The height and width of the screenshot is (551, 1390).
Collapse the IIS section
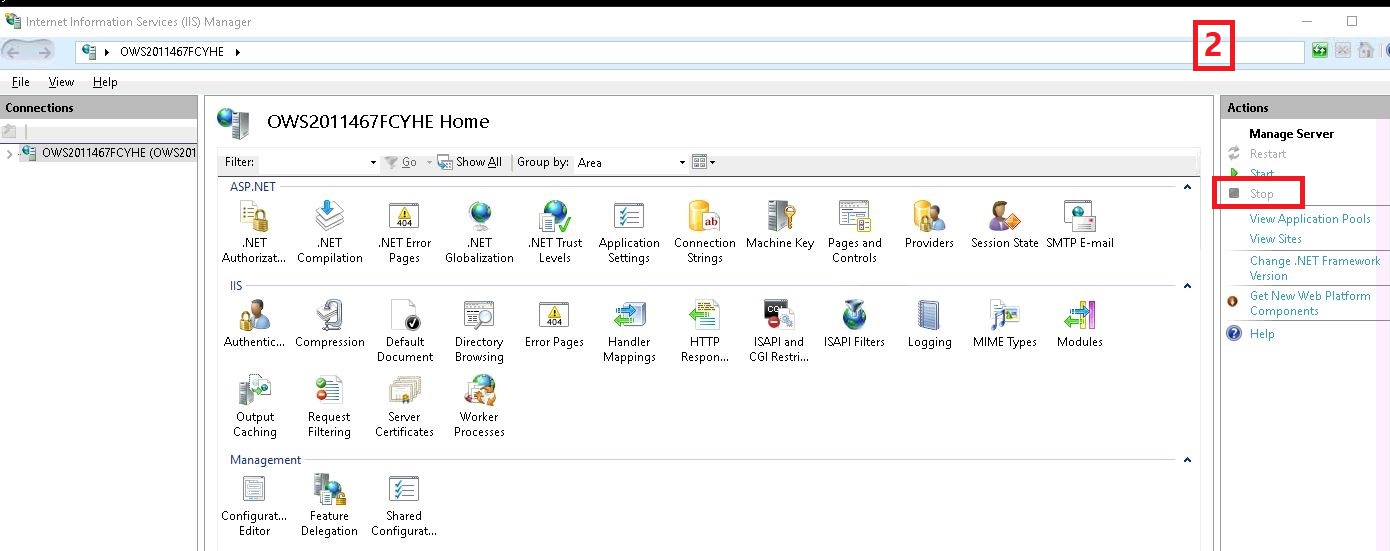click(x=1187, y=286)
